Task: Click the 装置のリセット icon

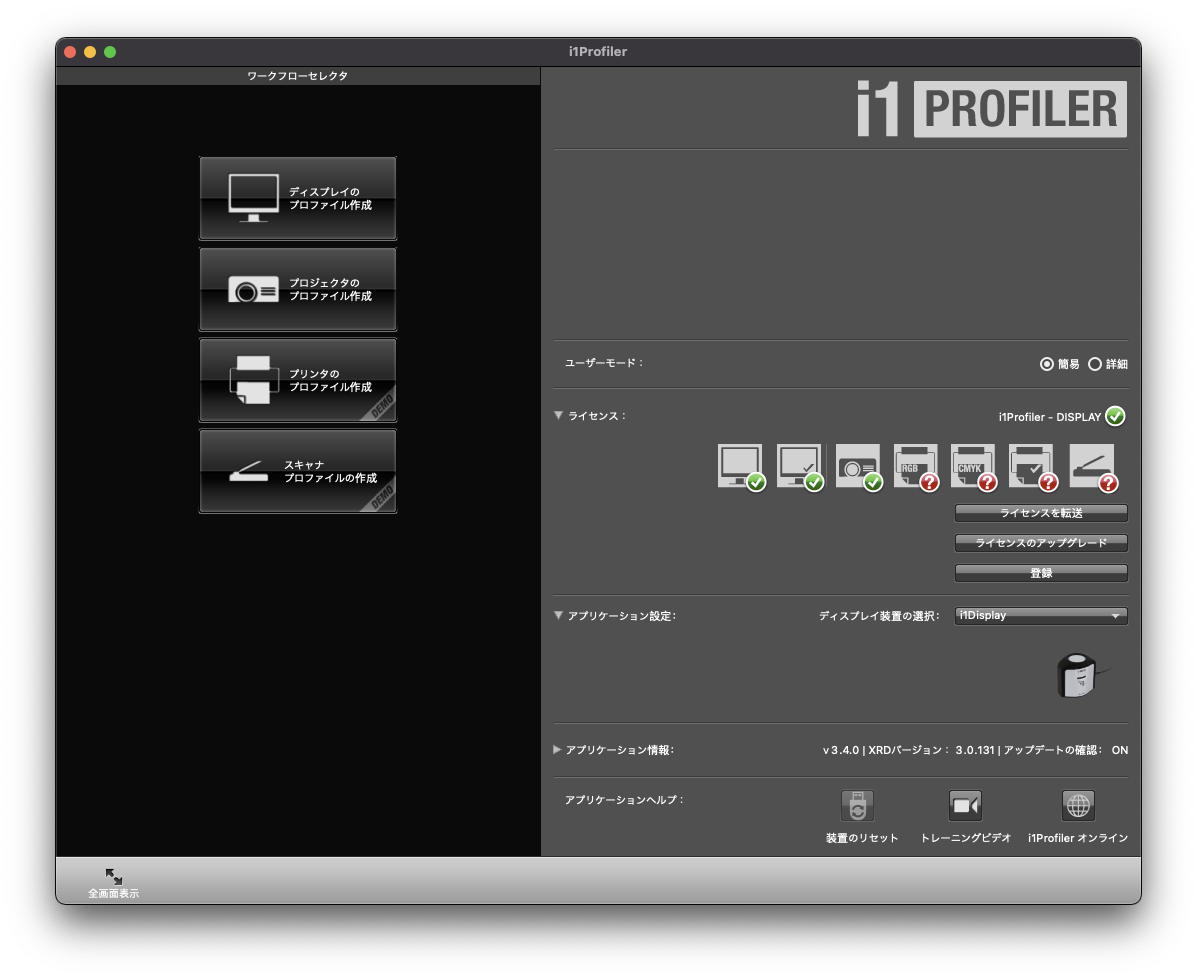Action: click(858, 805)
